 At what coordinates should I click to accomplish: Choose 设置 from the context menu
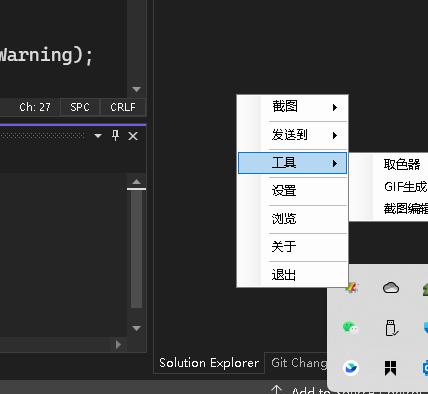click(292, 191)
